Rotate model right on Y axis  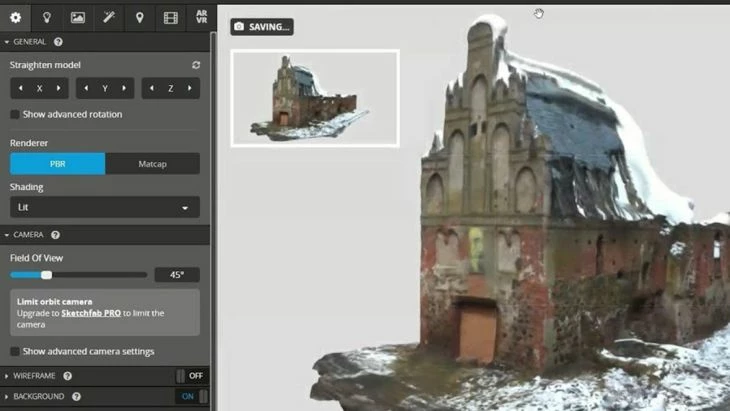click(x=124, y=88)
